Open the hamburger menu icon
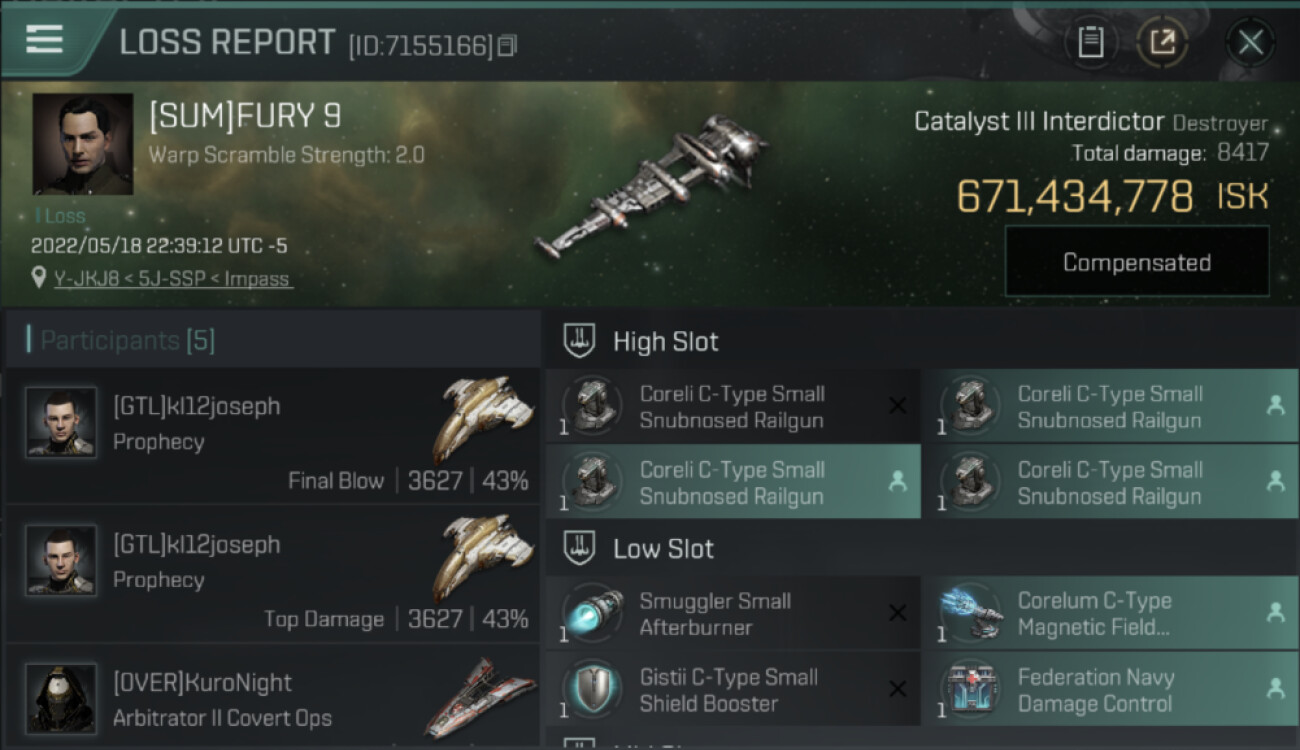Viewport: 1300px width, 750px height. point(44,39)
